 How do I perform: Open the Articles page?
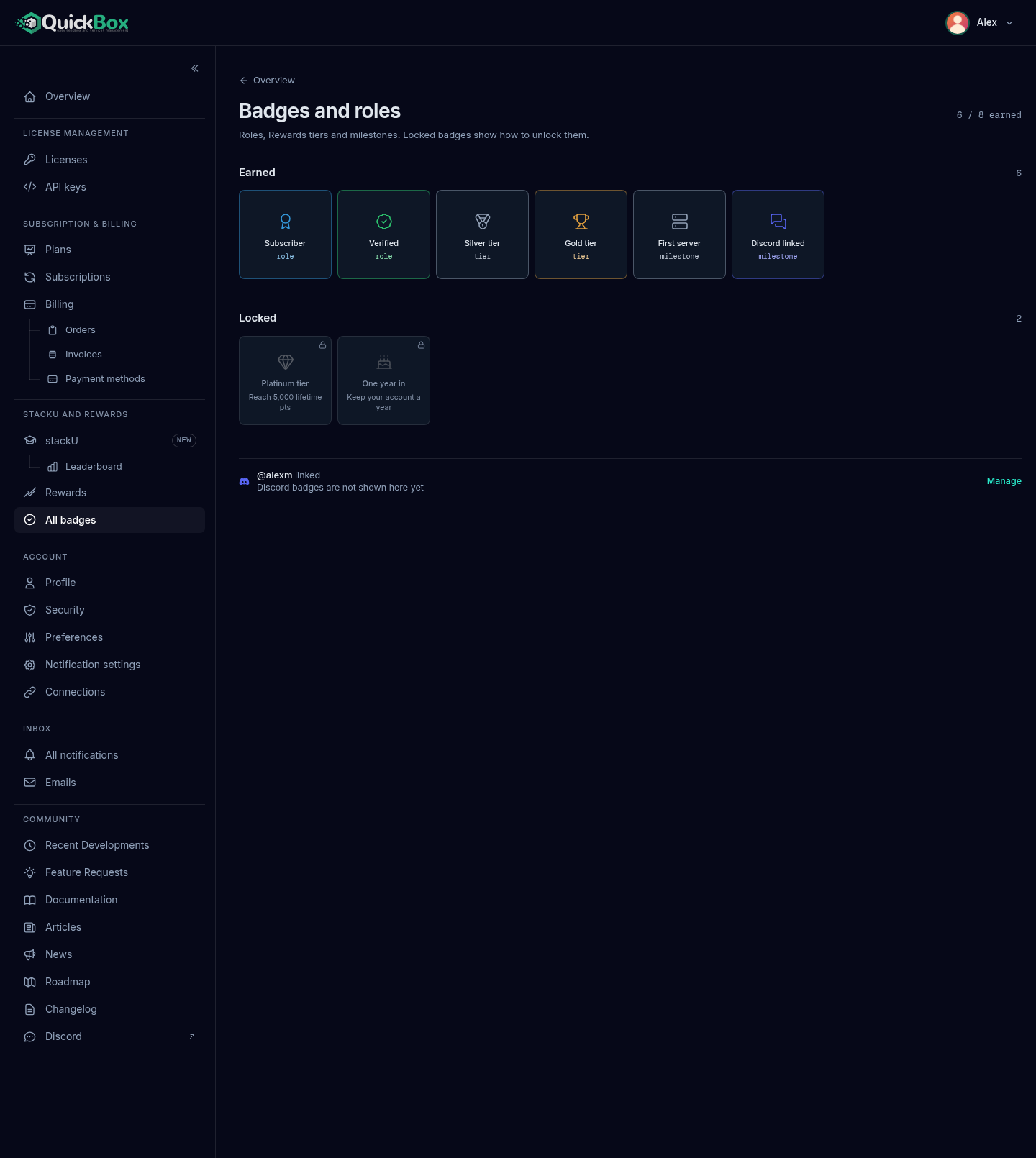pos(109,927)
